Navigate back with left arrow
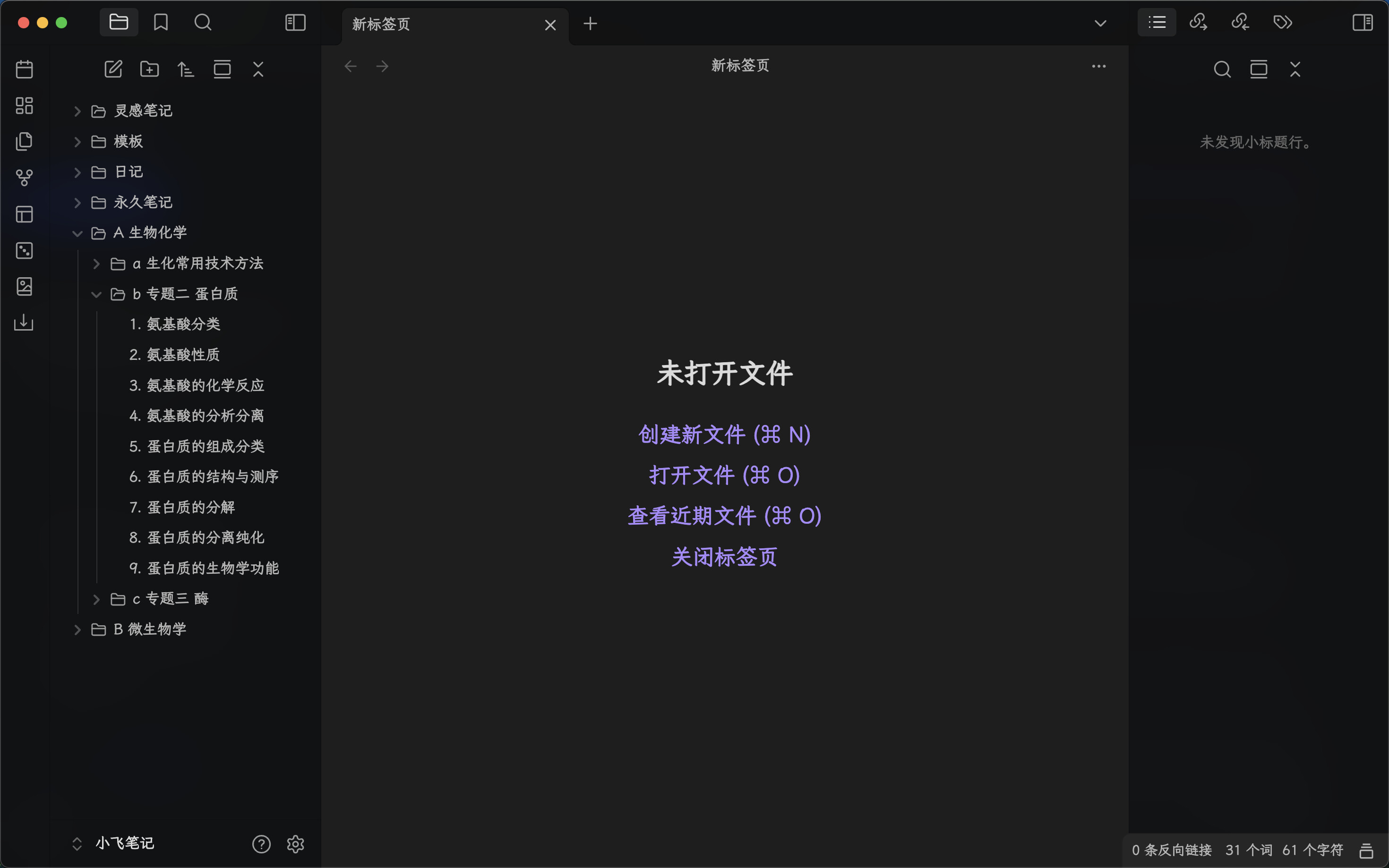The image size is (1389, 868). (350, 66)
